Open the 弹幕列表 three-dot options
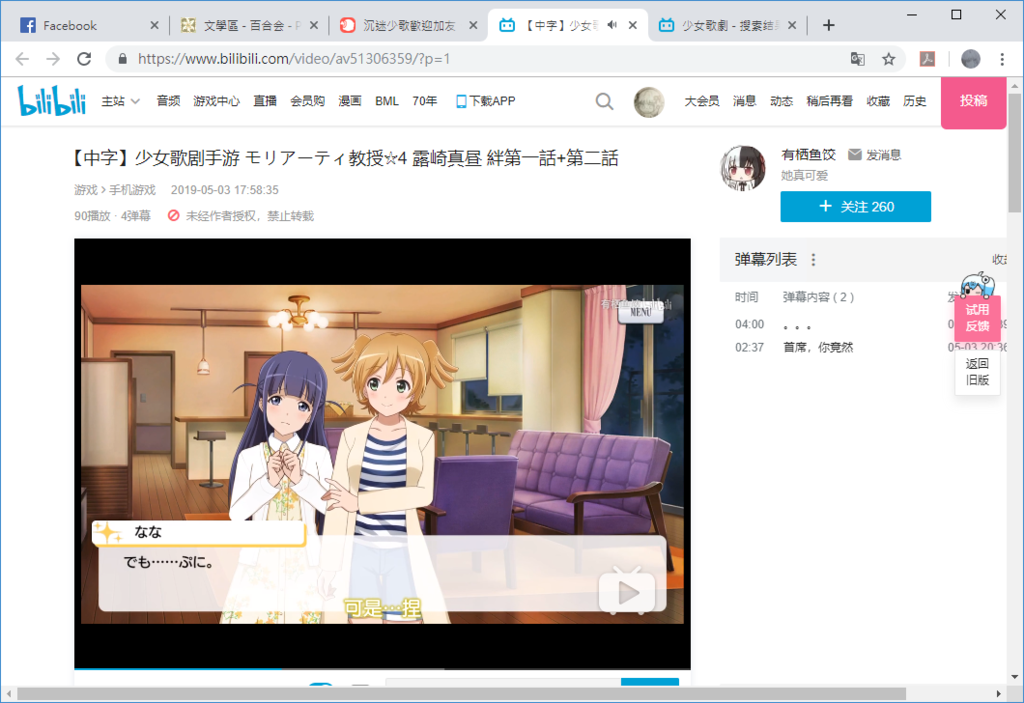Screen dimensions: 1024x703 pos(813,260)
